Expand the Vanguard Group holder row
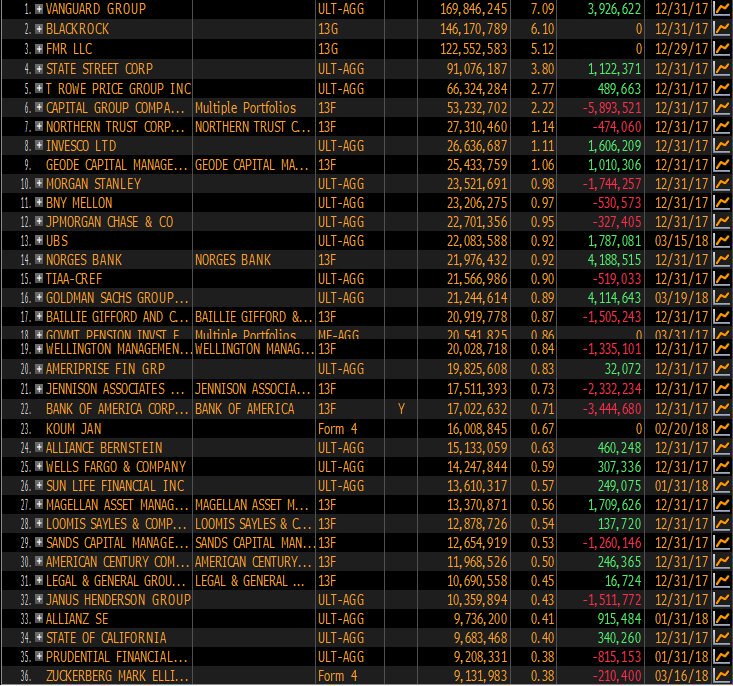733x686 pixels. click(39, 8)
